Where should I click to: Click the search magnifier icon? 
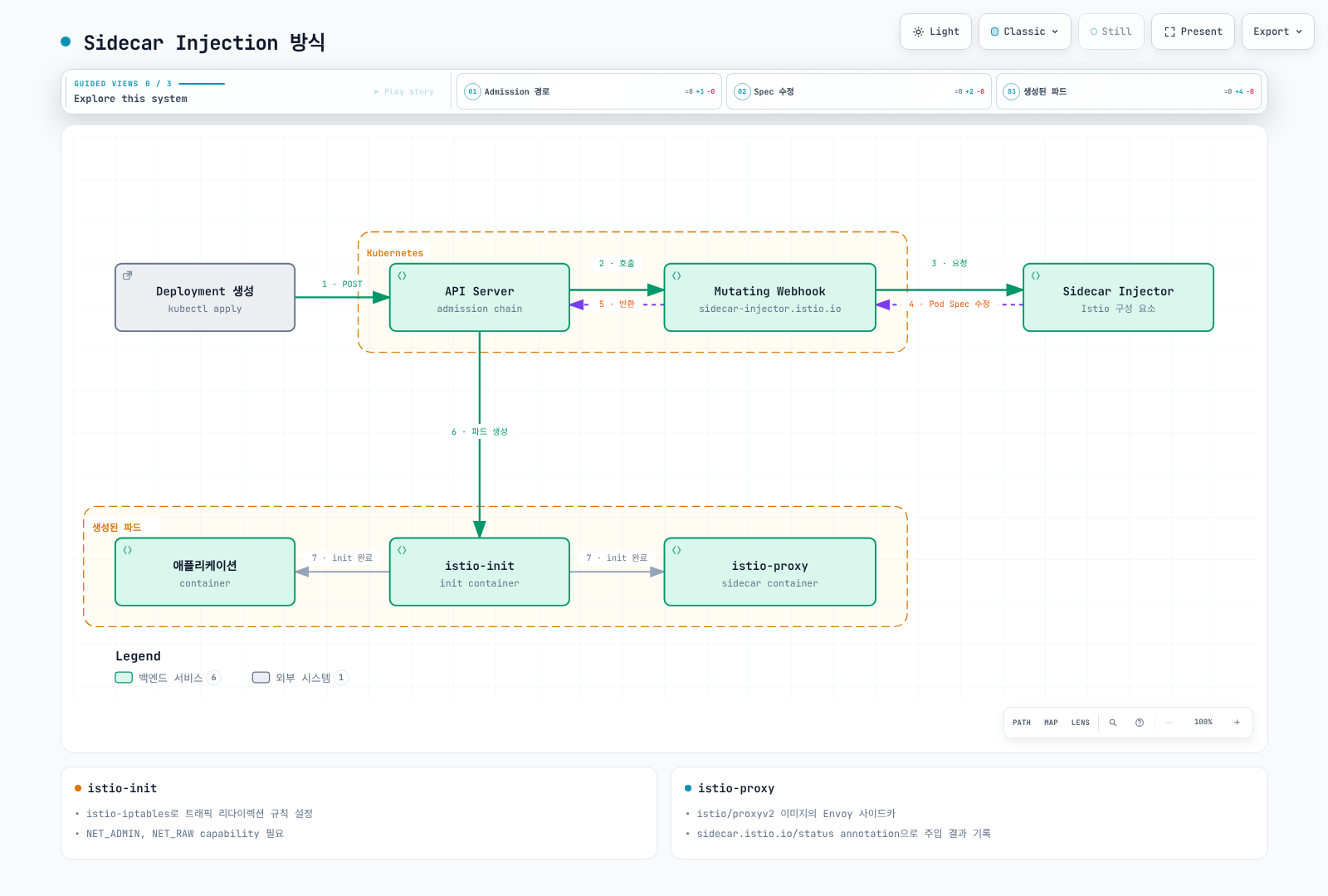click(x=1113, y=723)
